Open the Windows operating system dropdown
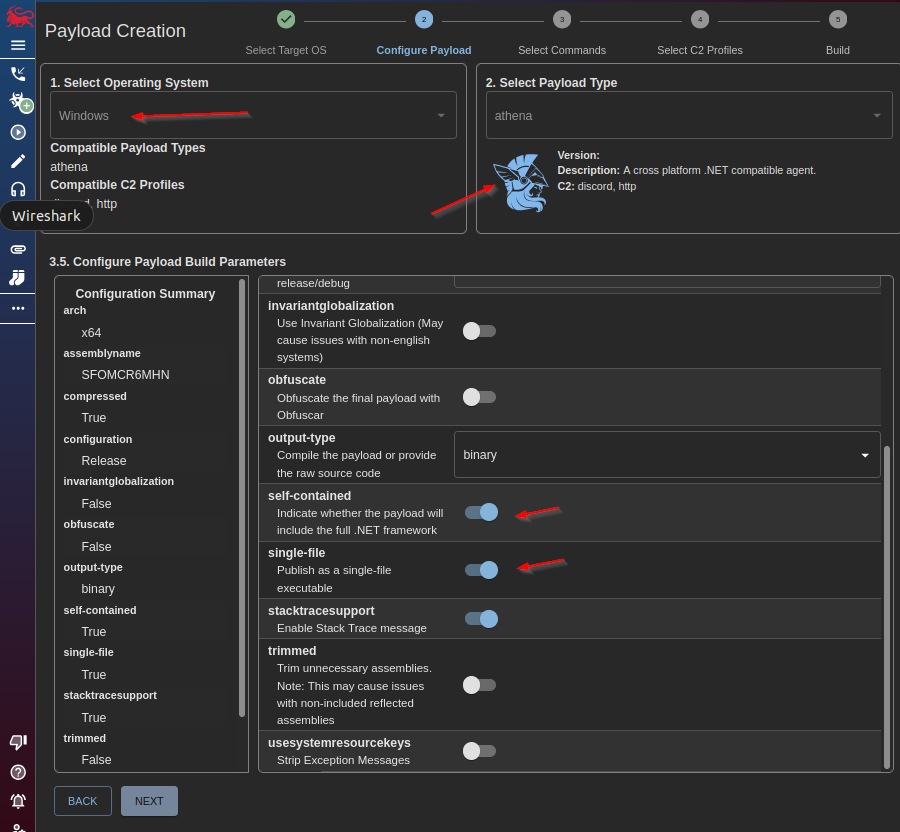This screenshot has height=832, width=900. (x=253, y=115)
